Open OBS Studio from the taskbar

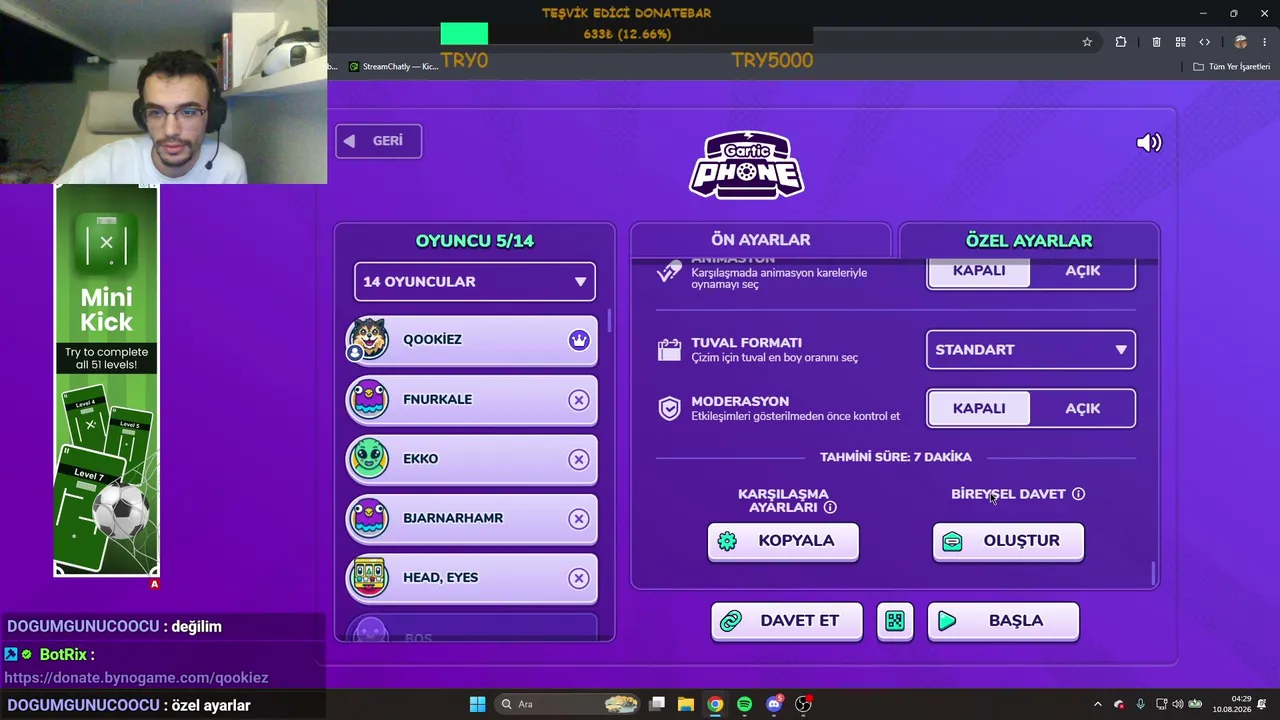[x=803, y=704]
